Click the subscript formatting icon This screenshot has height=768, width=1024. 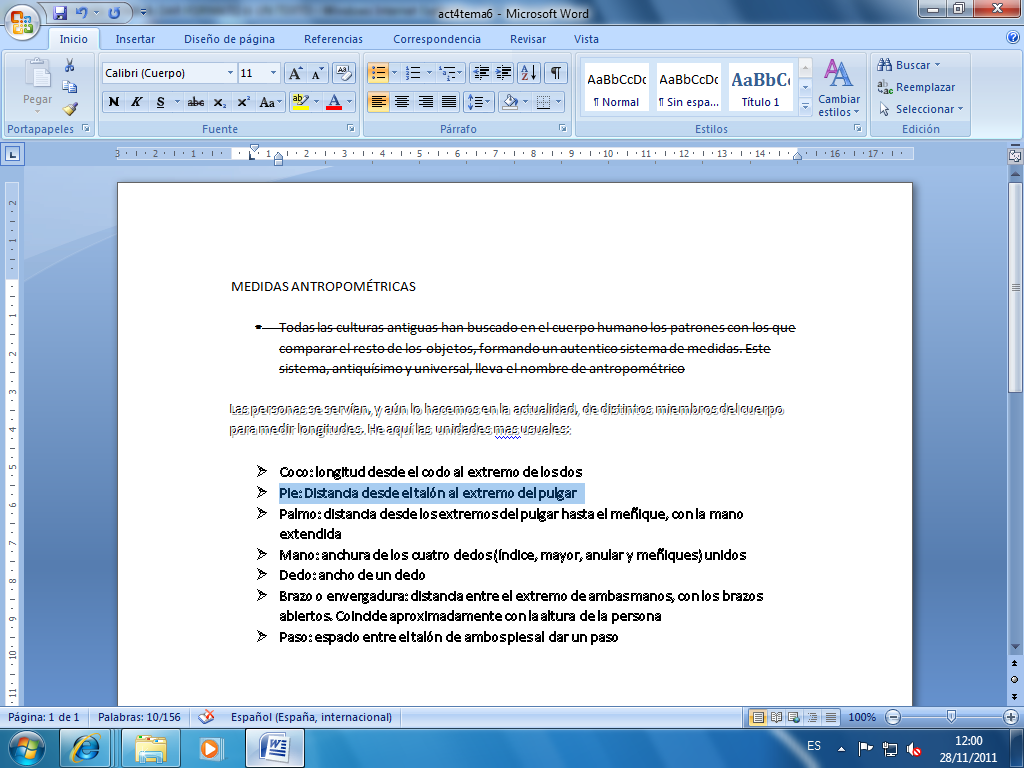218,102
